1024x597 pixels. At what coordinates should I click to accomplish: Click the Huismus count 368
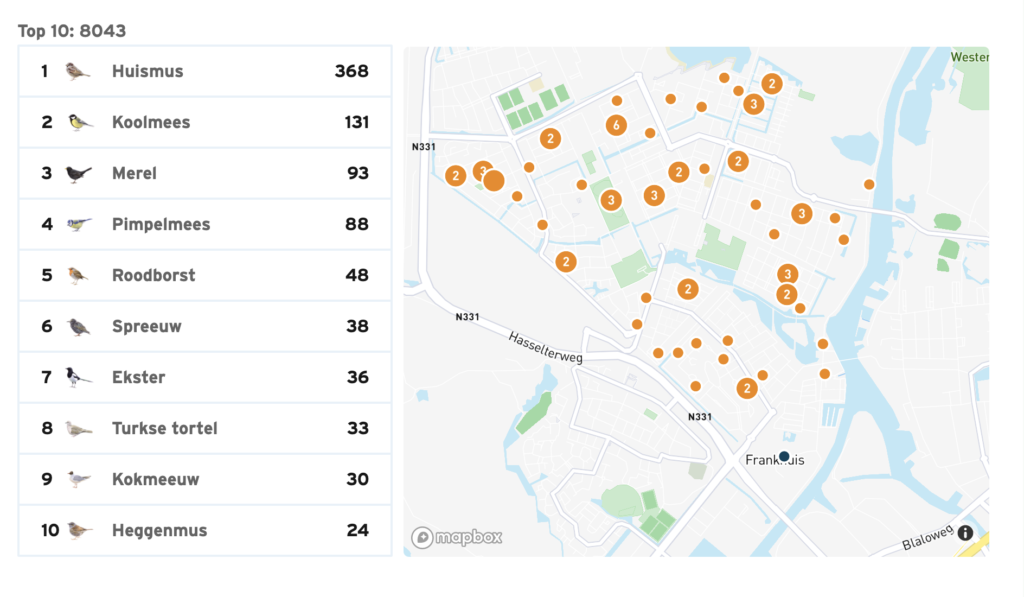[x=351, y=71]
